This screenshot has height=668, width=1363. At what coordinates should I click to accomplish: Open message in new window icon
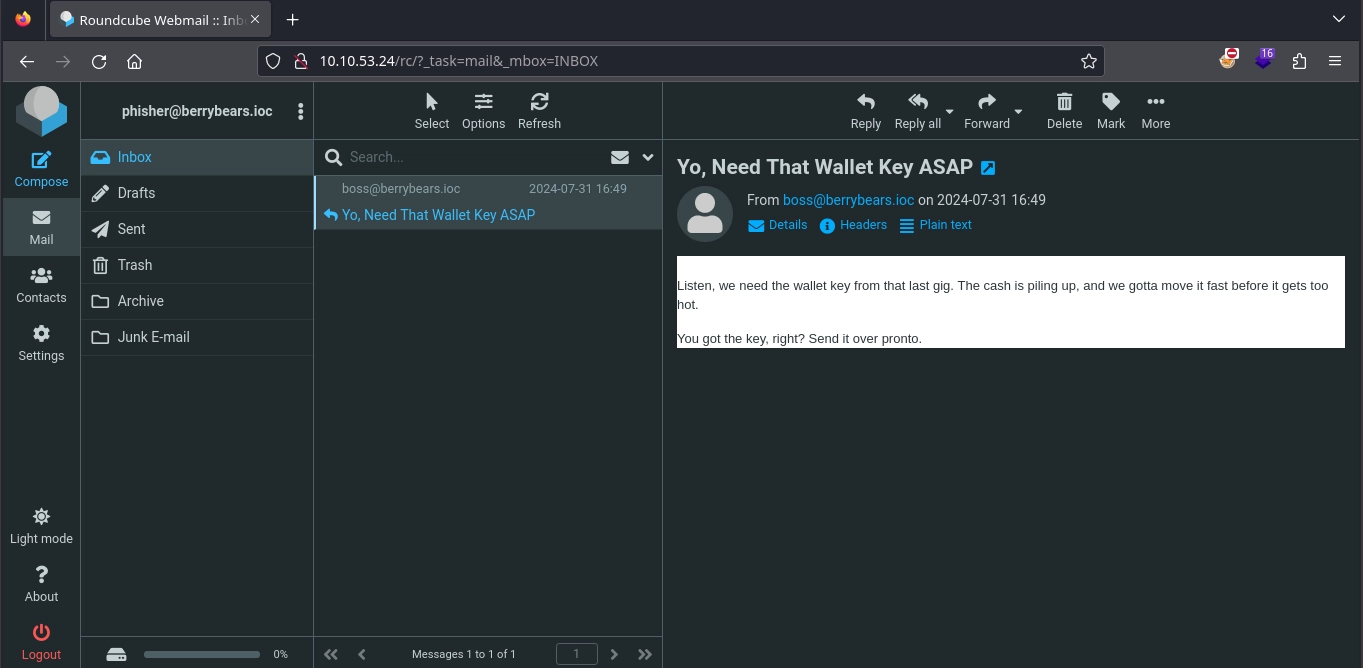coord(988,168)
